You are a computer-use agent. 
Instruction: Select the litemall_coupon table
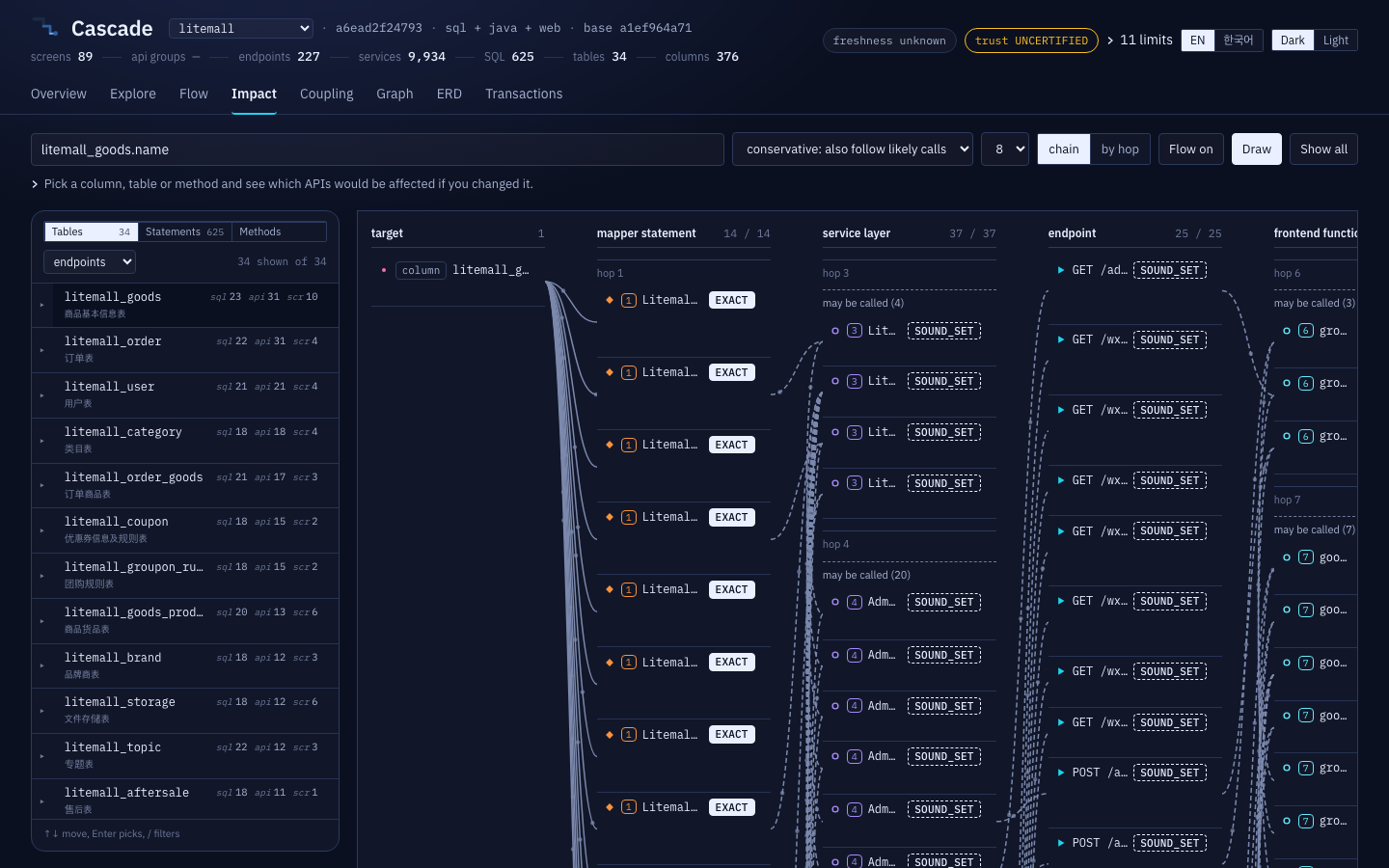pos(185,530)
